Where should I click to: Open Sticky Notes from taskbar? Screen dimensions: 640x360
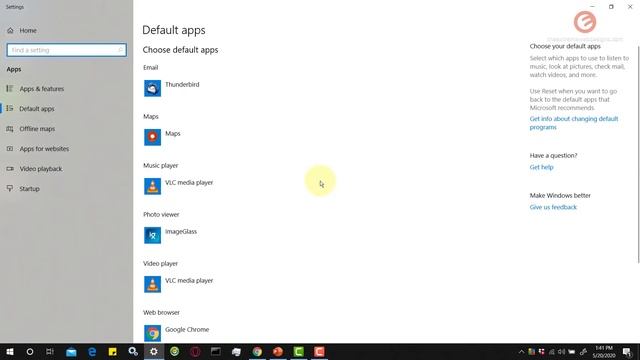113,351
